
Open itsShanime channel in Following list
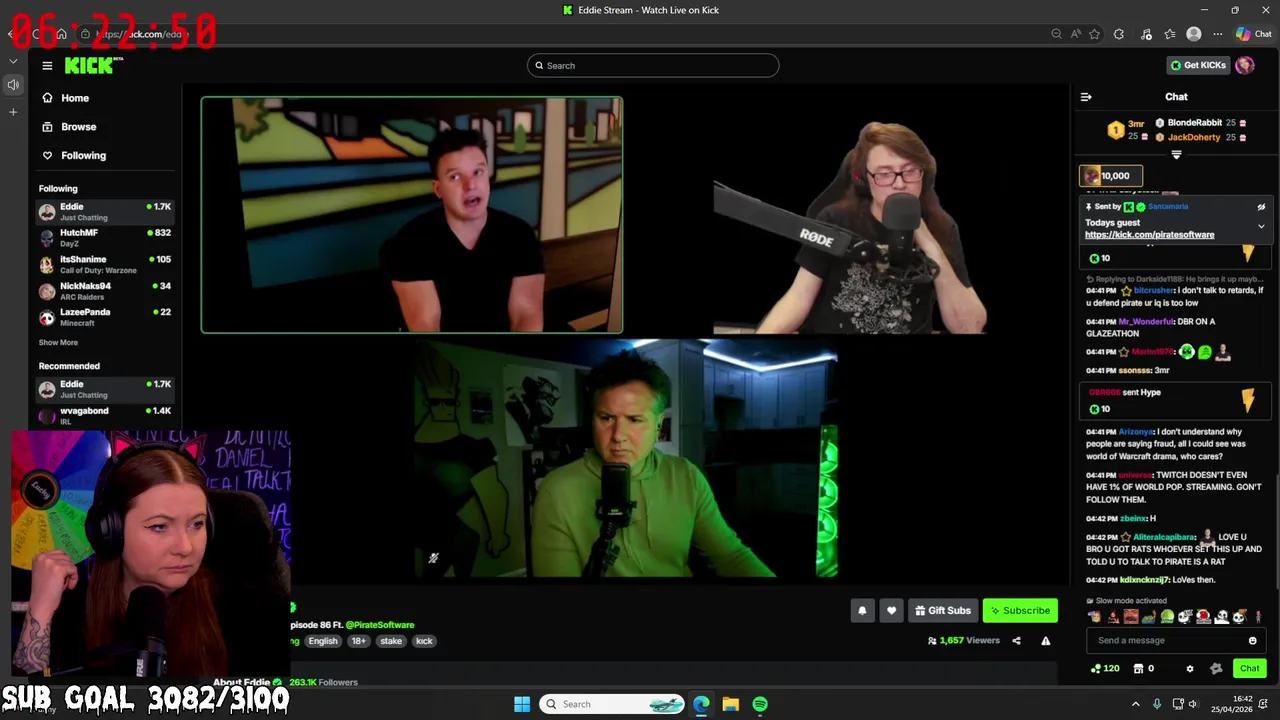click(105, 264)
